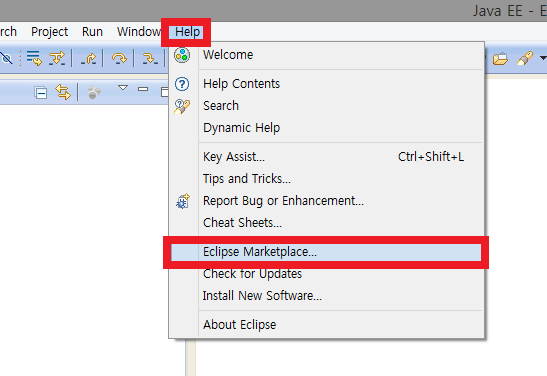Minimize the left view panel
The height and width of the screenshot is (376, 547).
click(x=143, y=89)
